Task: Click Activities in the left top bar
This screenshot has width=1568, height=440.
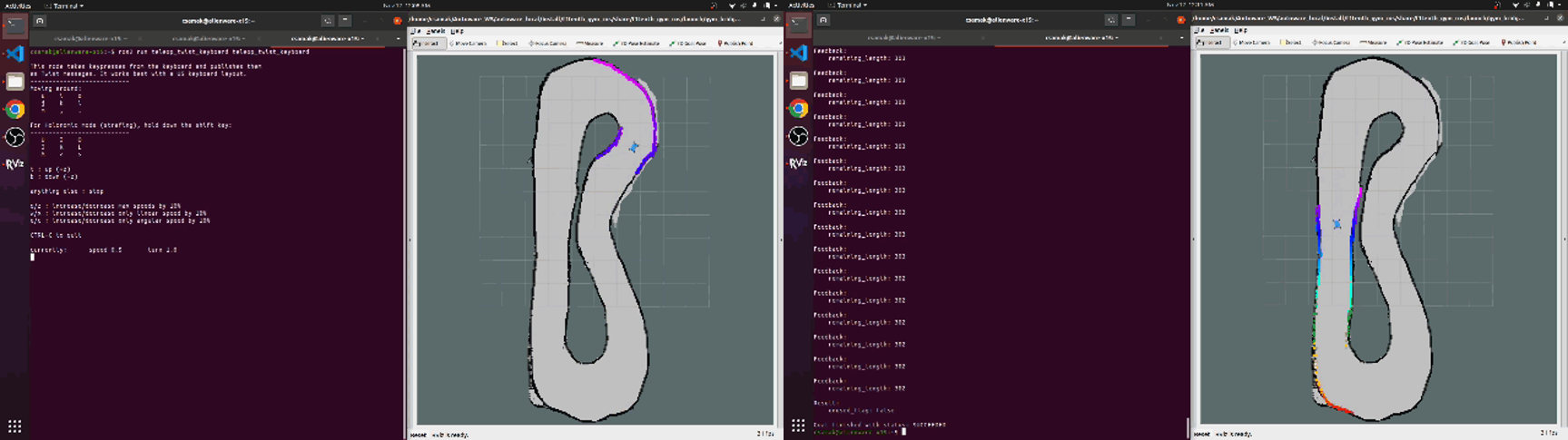Action: click(16, 5)
